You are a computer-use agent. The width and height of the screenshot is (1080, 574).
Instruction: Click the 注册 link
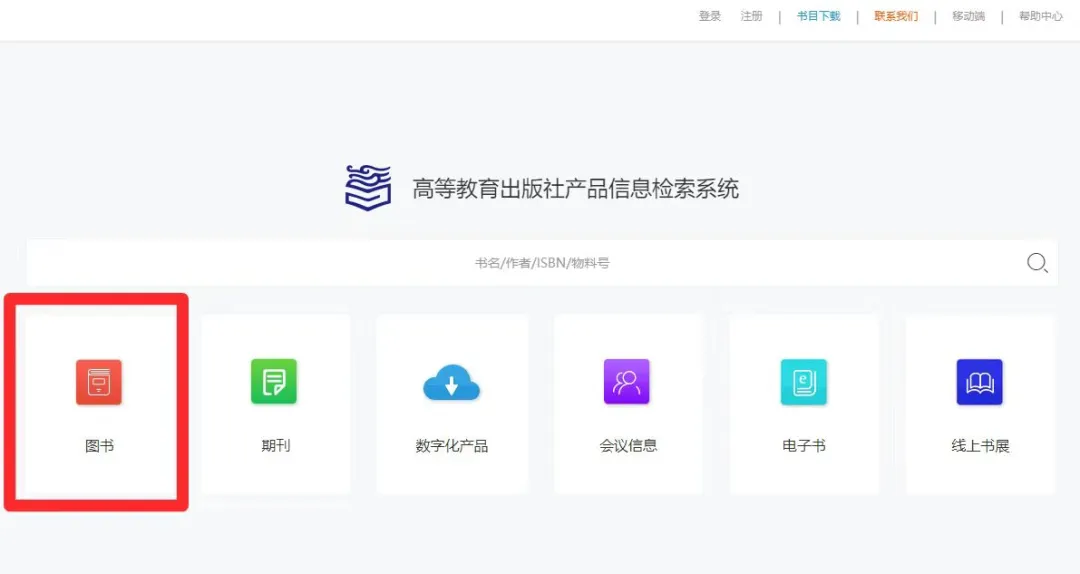pos(751,16)
